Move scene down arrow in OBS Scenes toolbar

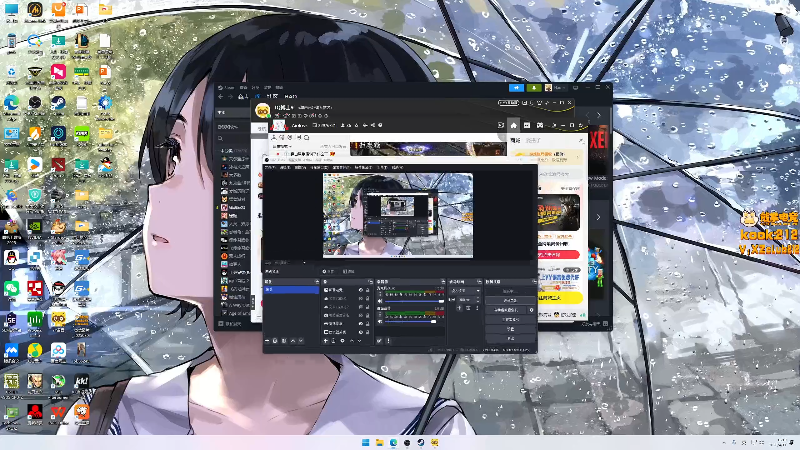point(301,341)
